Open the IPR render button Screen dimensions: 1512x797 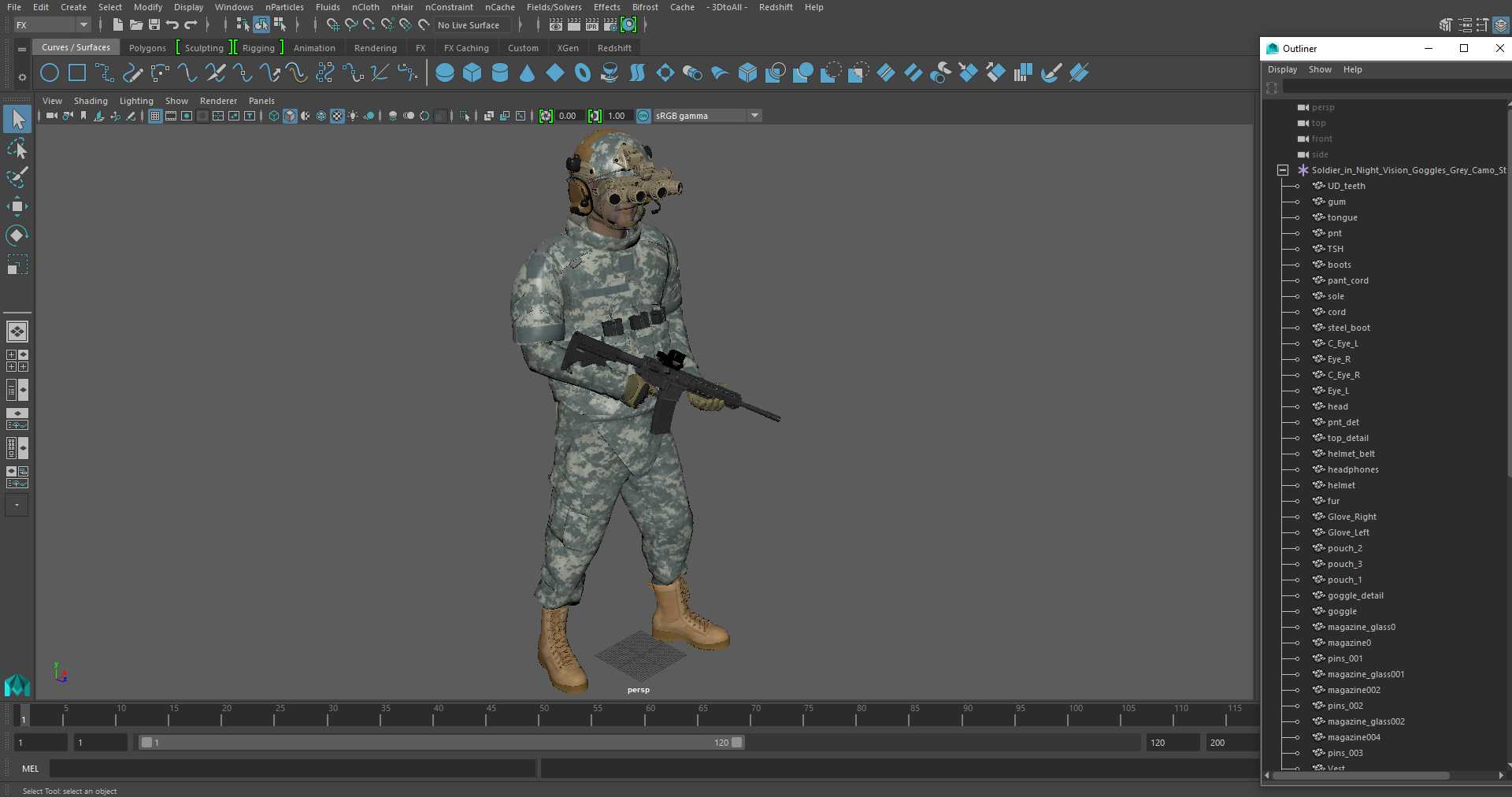click(592, 25)
